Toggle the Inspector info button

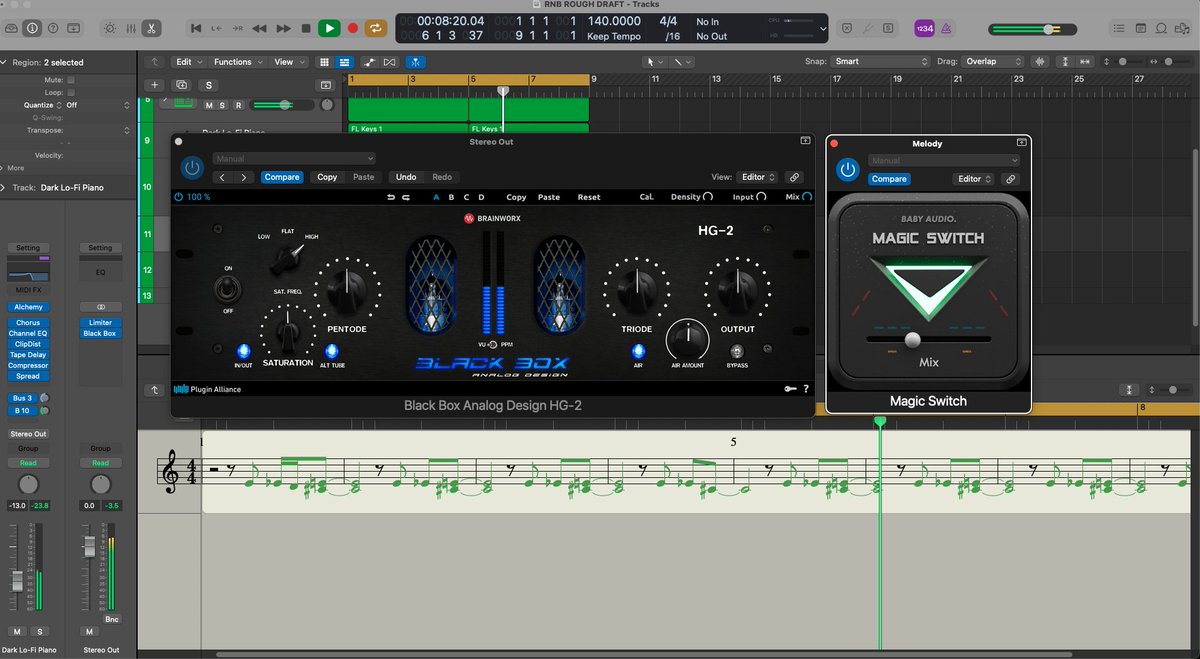tap(33, 28)
